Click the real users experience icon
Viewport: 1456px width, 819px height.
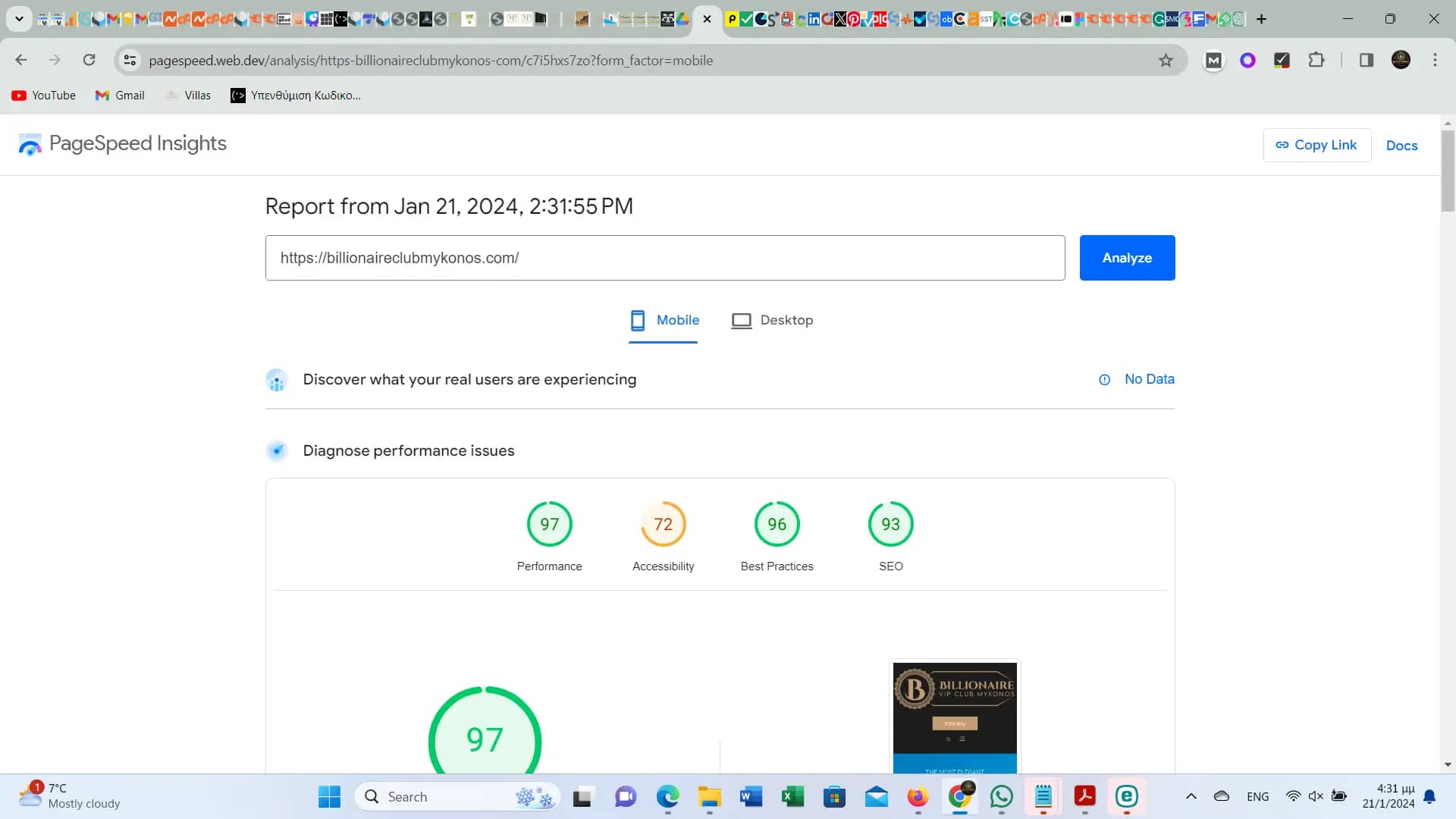pyautogui.click(x=277, y=379)
